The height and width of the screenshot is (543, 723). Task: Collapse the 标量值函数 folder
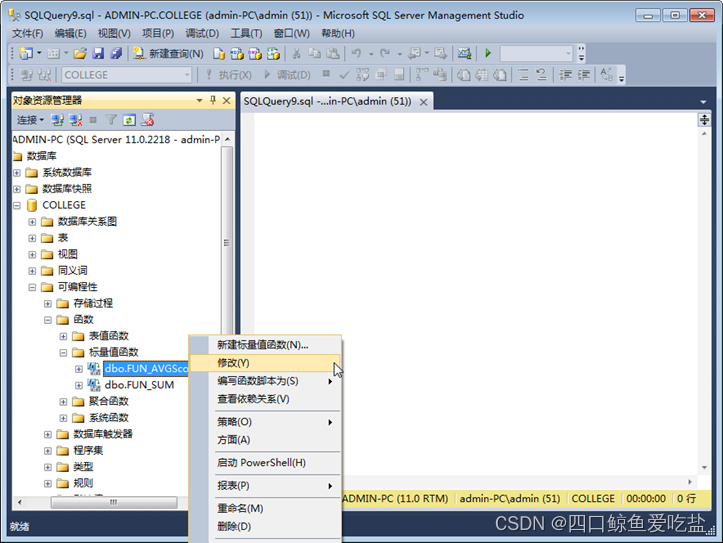click(64, 353)
